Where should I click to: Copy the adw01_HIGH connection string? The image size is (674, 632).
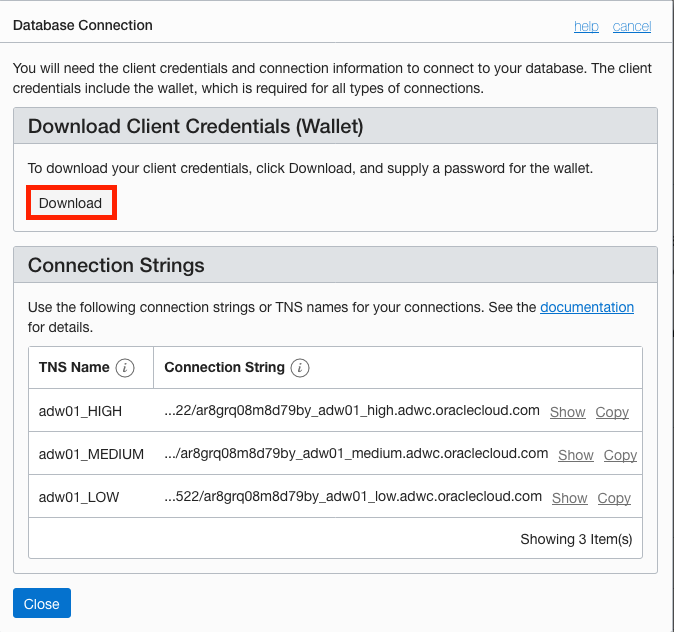coord(612,412)
